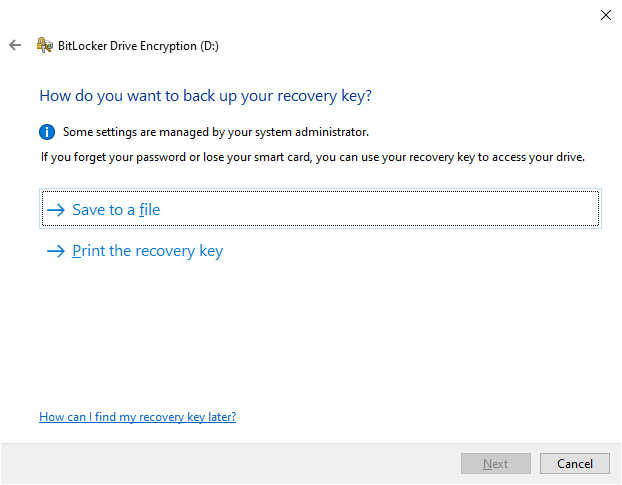Click the arrow icon beside Save to a file

tap(56, 210)
